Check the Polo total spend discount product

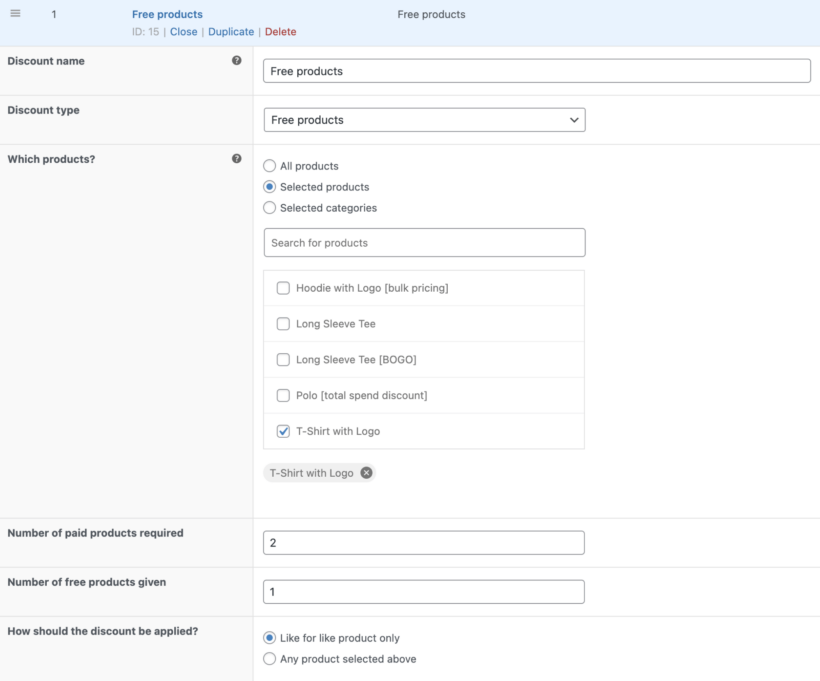[283, 395]
